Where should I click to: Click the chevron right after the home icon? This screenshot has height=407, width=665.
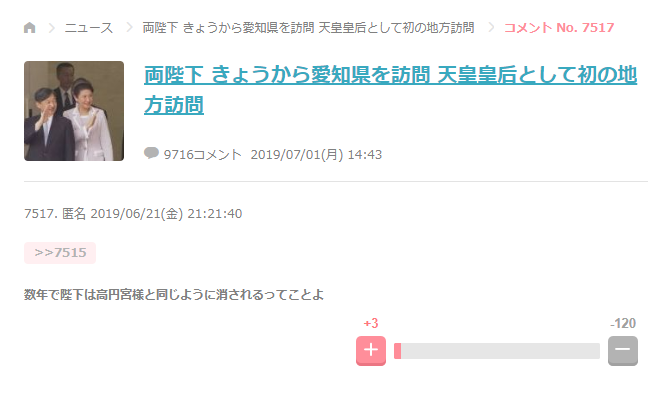tap(49, 28)
